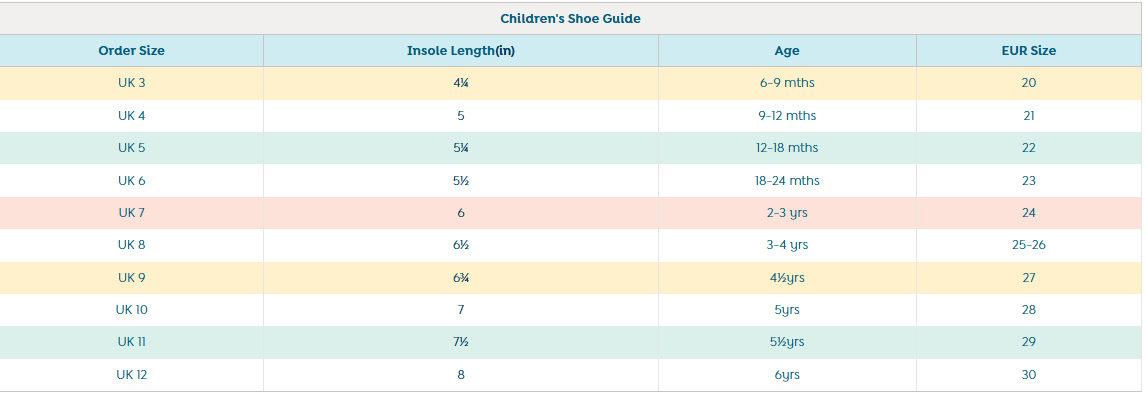Select EUR size 30
1146x398 pixels.
(1028, 375)
